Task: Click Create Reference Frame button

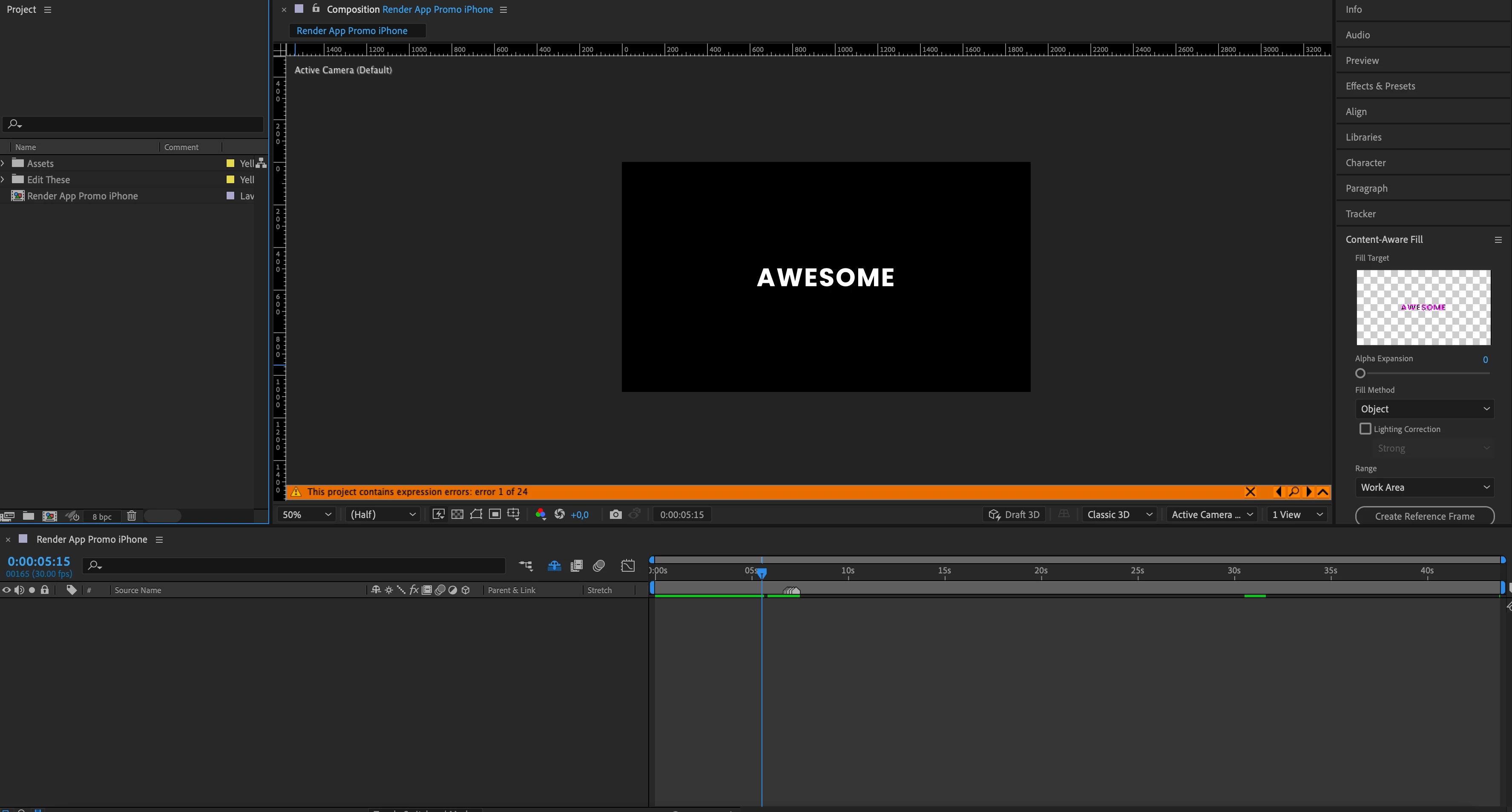Action: point(1424,516)
